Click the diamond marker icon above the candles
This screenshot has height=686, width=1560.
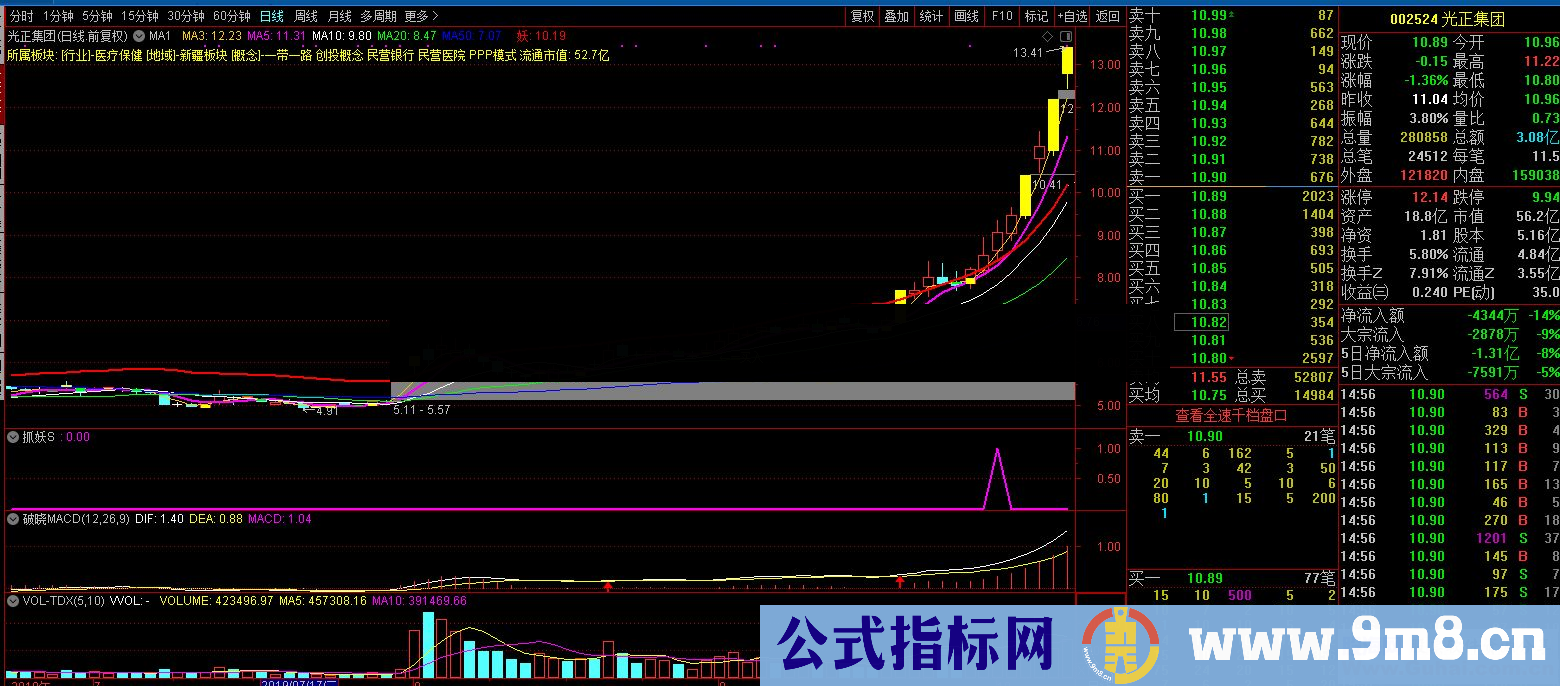1047,35
